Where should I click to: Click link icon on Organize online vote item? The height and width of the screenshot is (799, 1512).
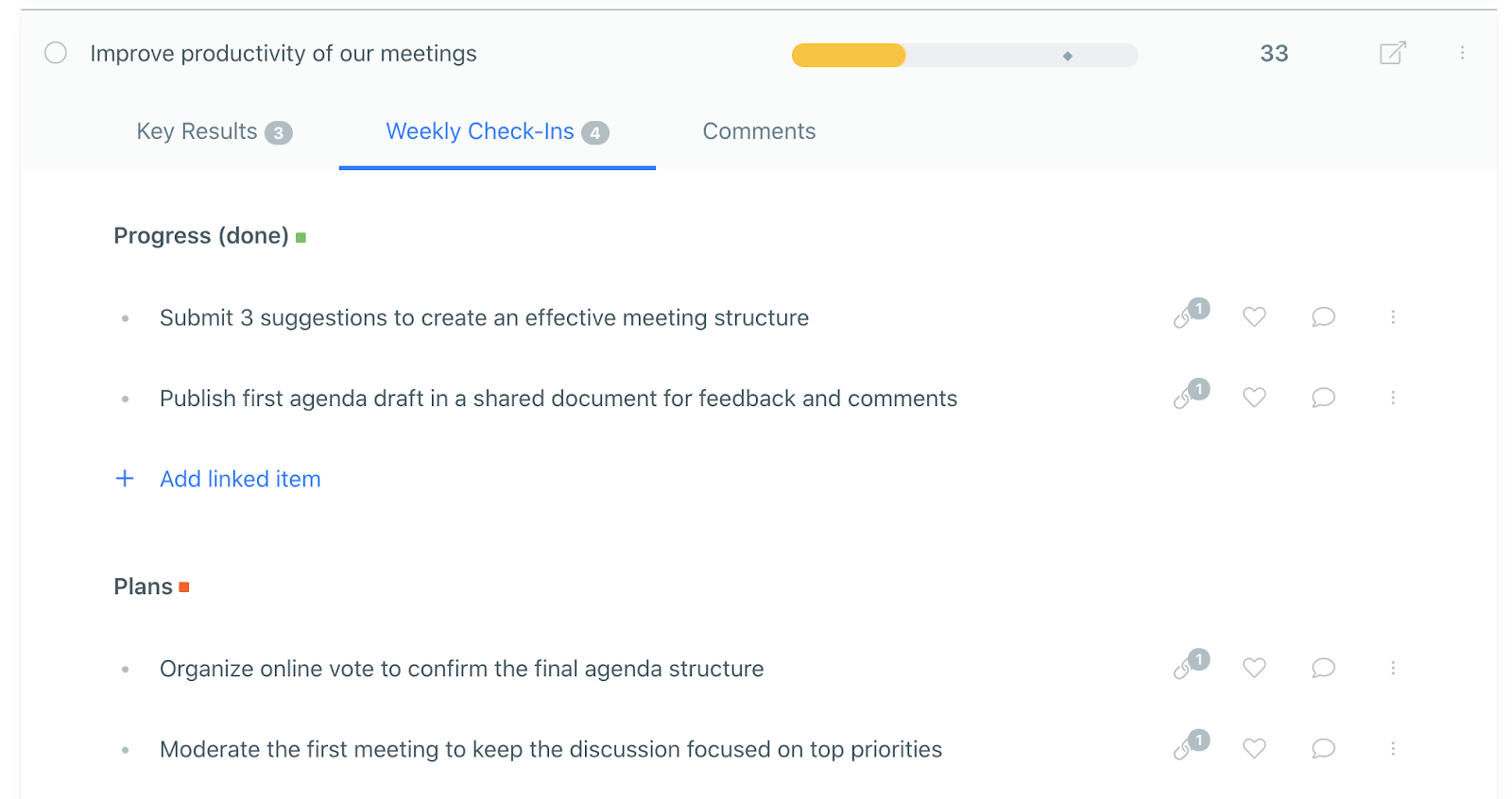coord(1190,665)
